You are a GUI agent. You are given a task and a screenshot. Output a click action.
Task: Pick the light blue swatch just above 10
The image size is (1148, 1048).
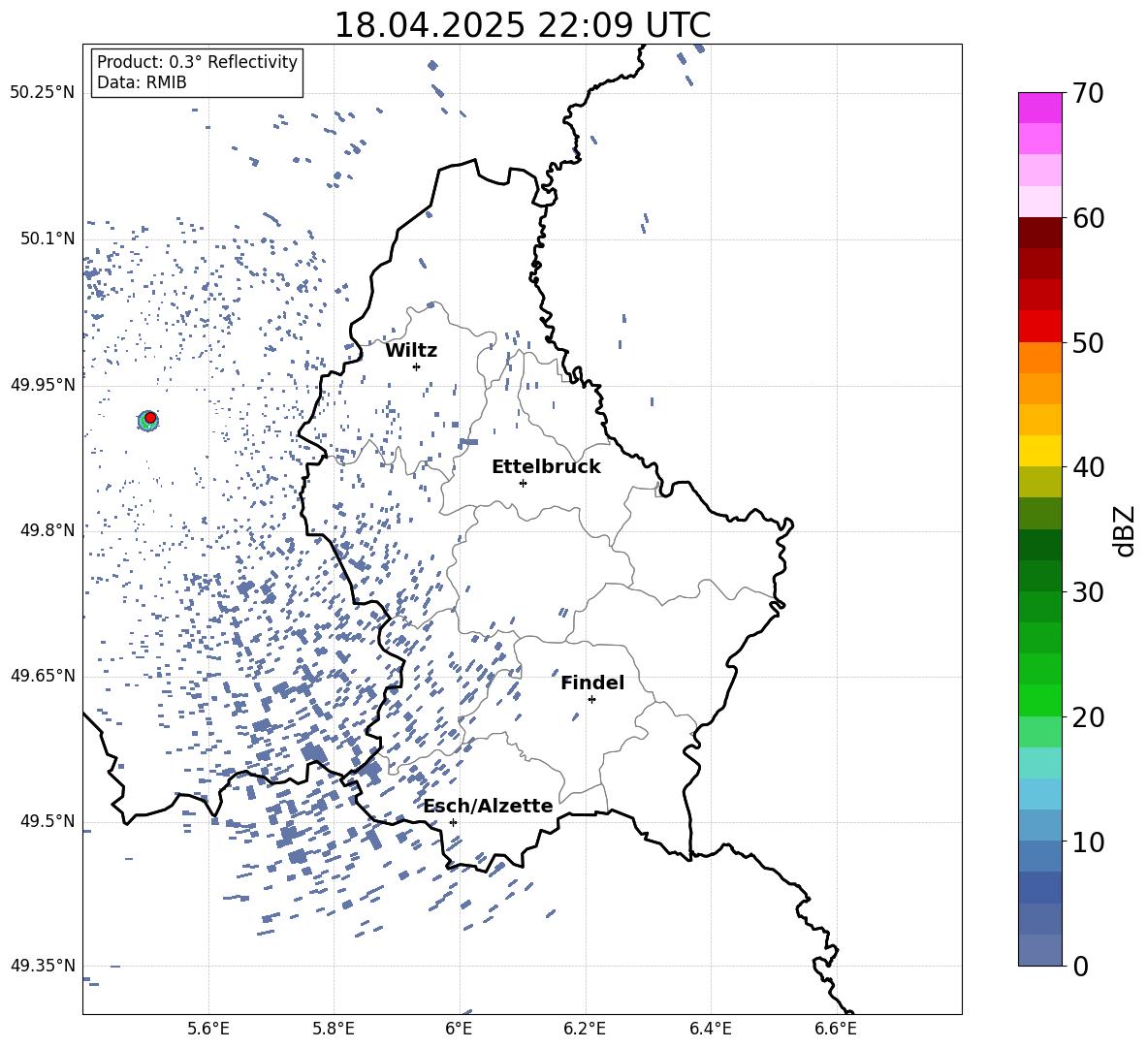[1040, 825]
